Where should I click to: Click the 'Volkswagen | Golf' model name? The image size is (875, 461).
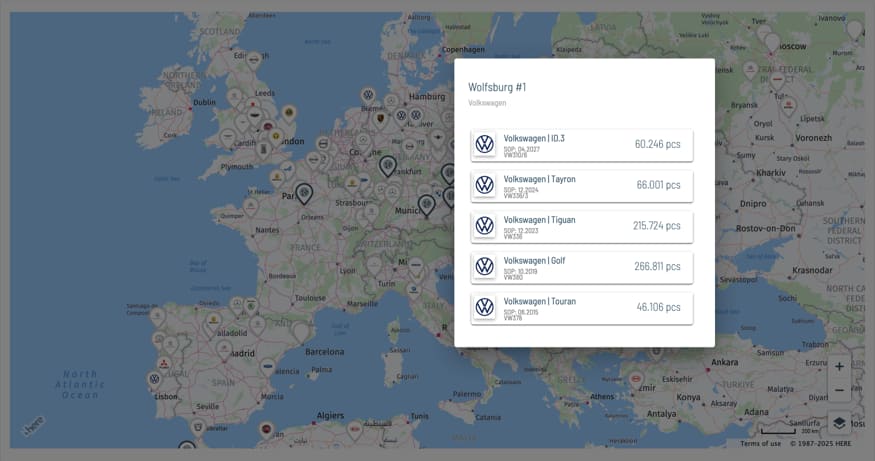pyautogui.click(x=534, y=261)
